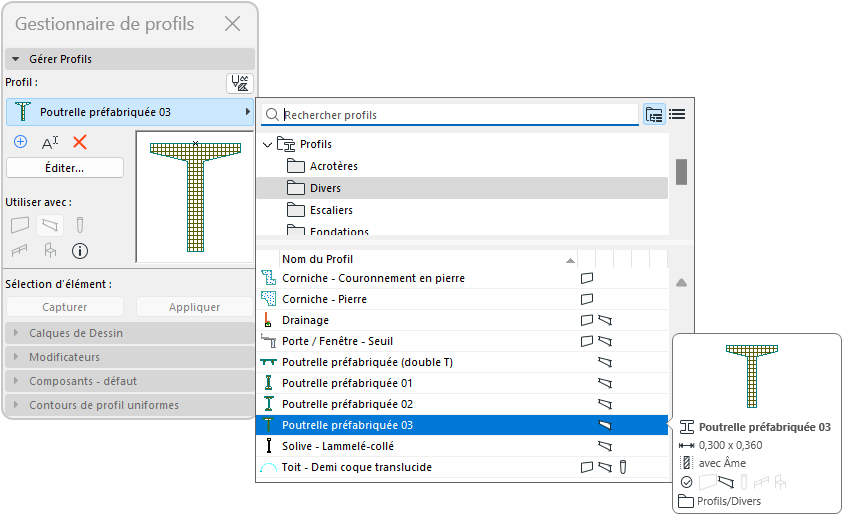The width and height of the screenshot is (843, 515).
Task: Toggle Use with Object chair icon
Action: tap(50, 251)
